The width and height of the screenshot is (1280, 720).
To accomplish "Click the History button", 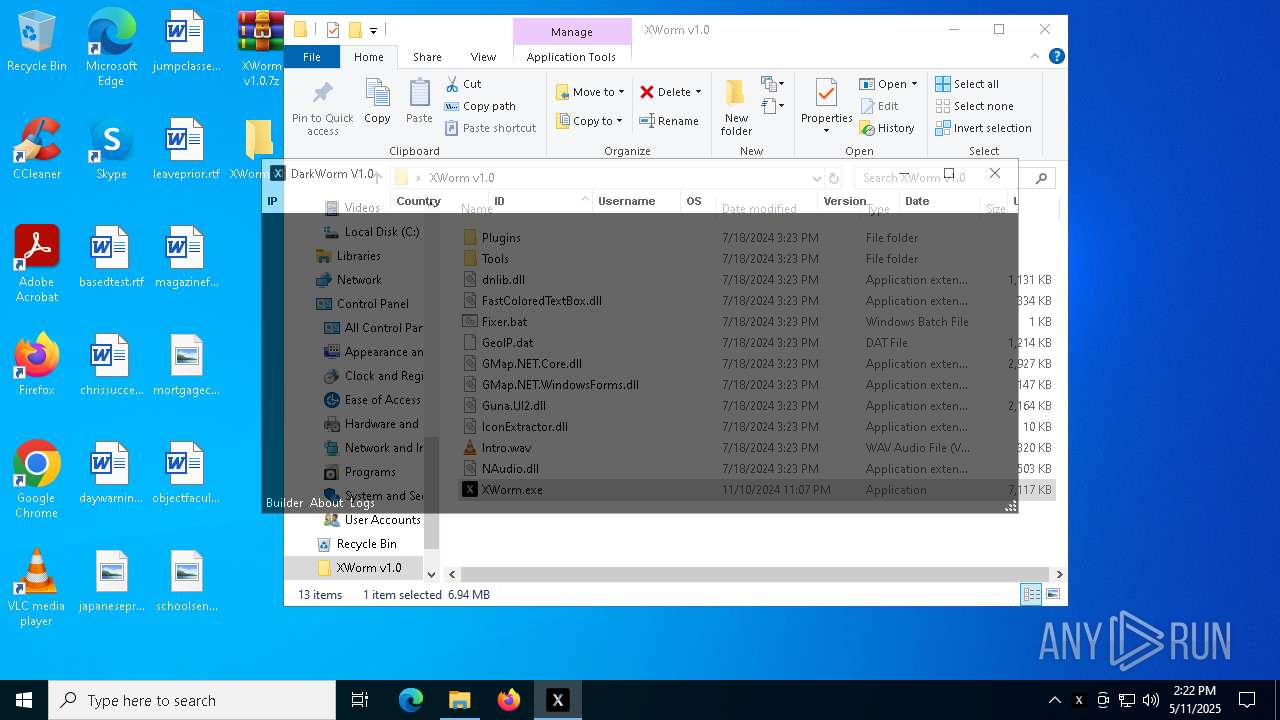I will pyautogui.click(x=887, y=128).
